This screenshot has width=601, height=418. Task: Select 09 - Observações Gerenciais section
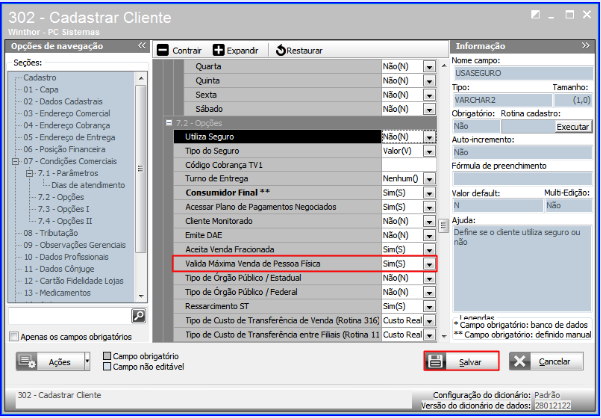(75, 245)
